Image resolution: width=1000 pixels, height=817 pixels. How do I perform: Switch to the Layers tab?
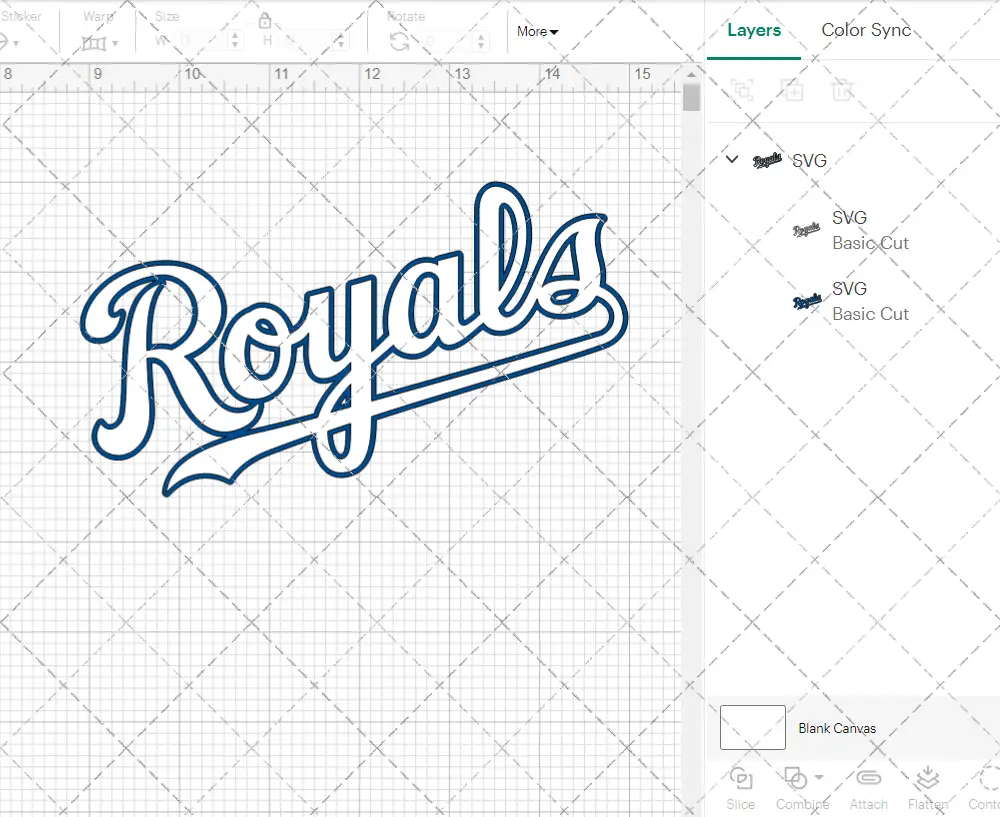coord(754,30)
